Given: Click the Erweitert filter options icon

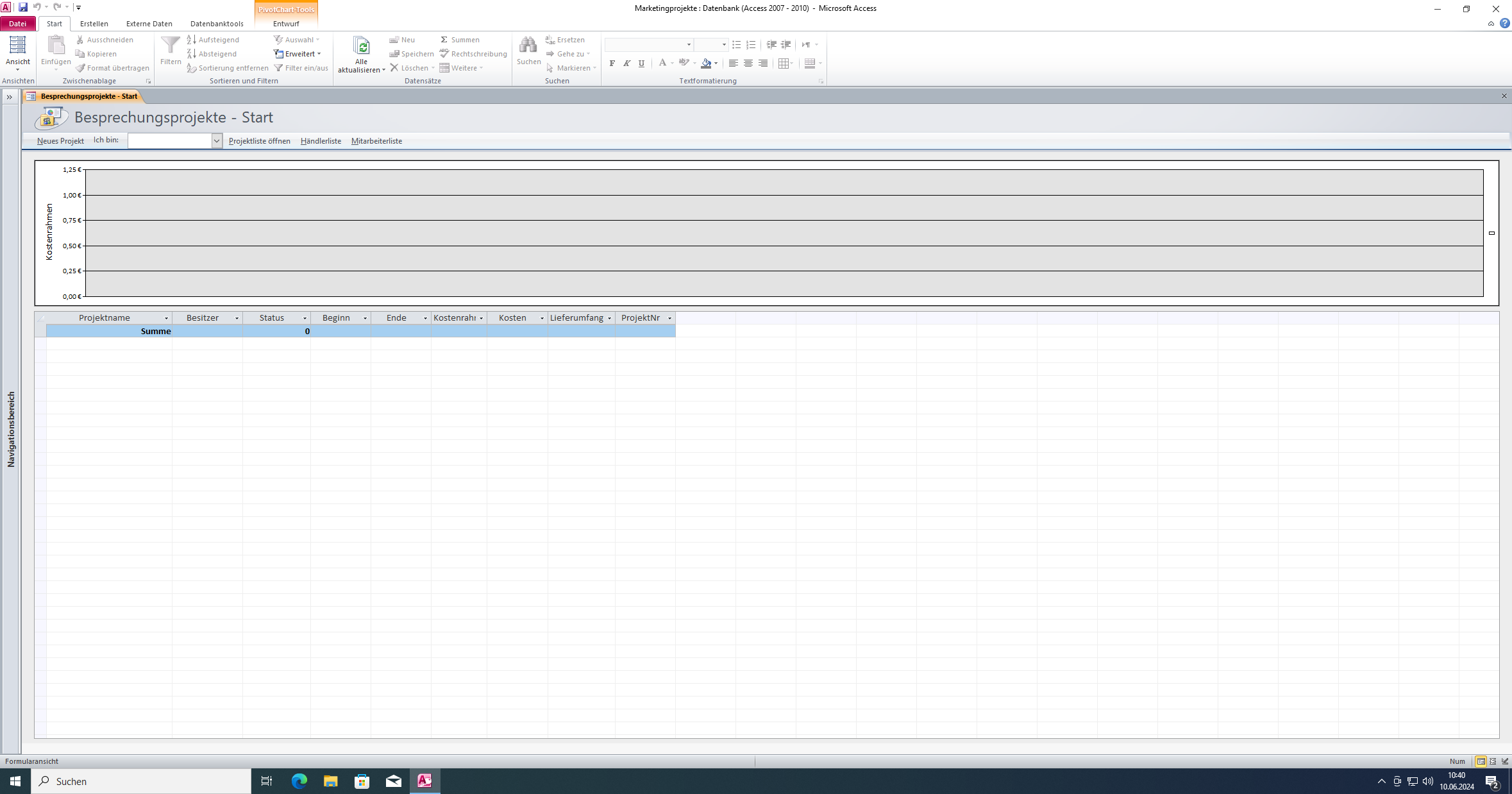Looking at the screenshot, I should 278,54.
